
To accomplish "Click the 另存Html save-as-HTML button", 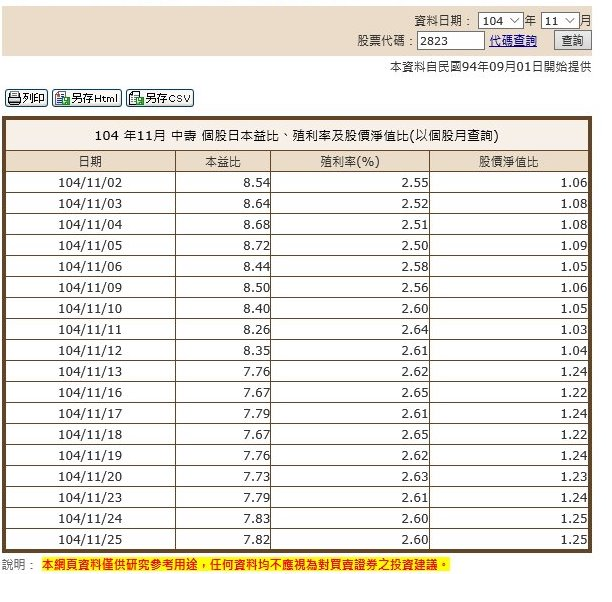I will pos(87,98).
